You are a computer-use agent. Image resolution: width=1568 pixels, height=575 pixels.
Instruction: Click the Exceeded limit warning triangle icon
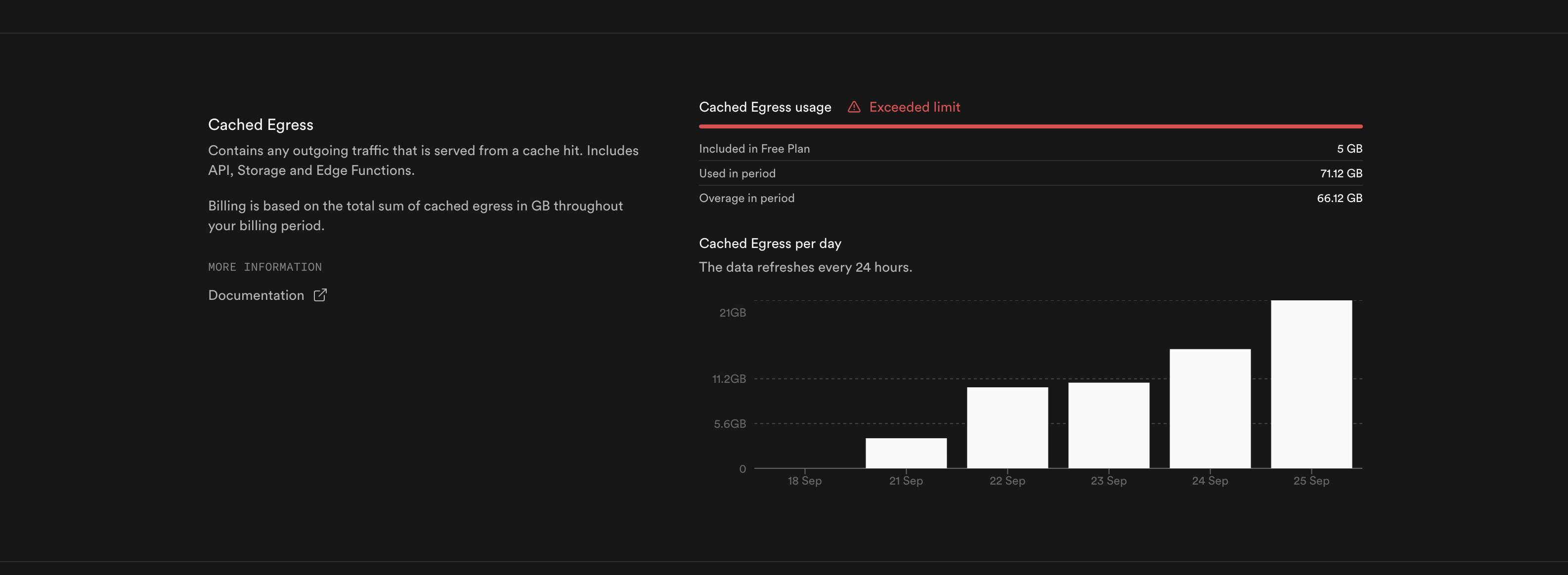click(854, 107)
